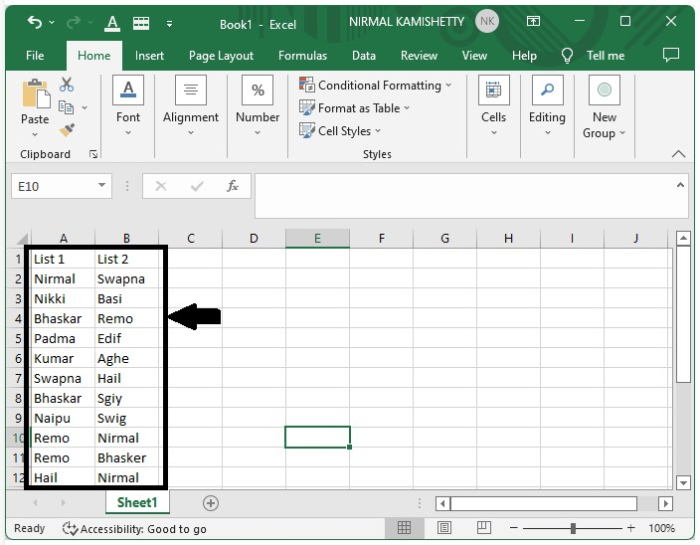
Task: Select column C header
Action: coord(191,239)
